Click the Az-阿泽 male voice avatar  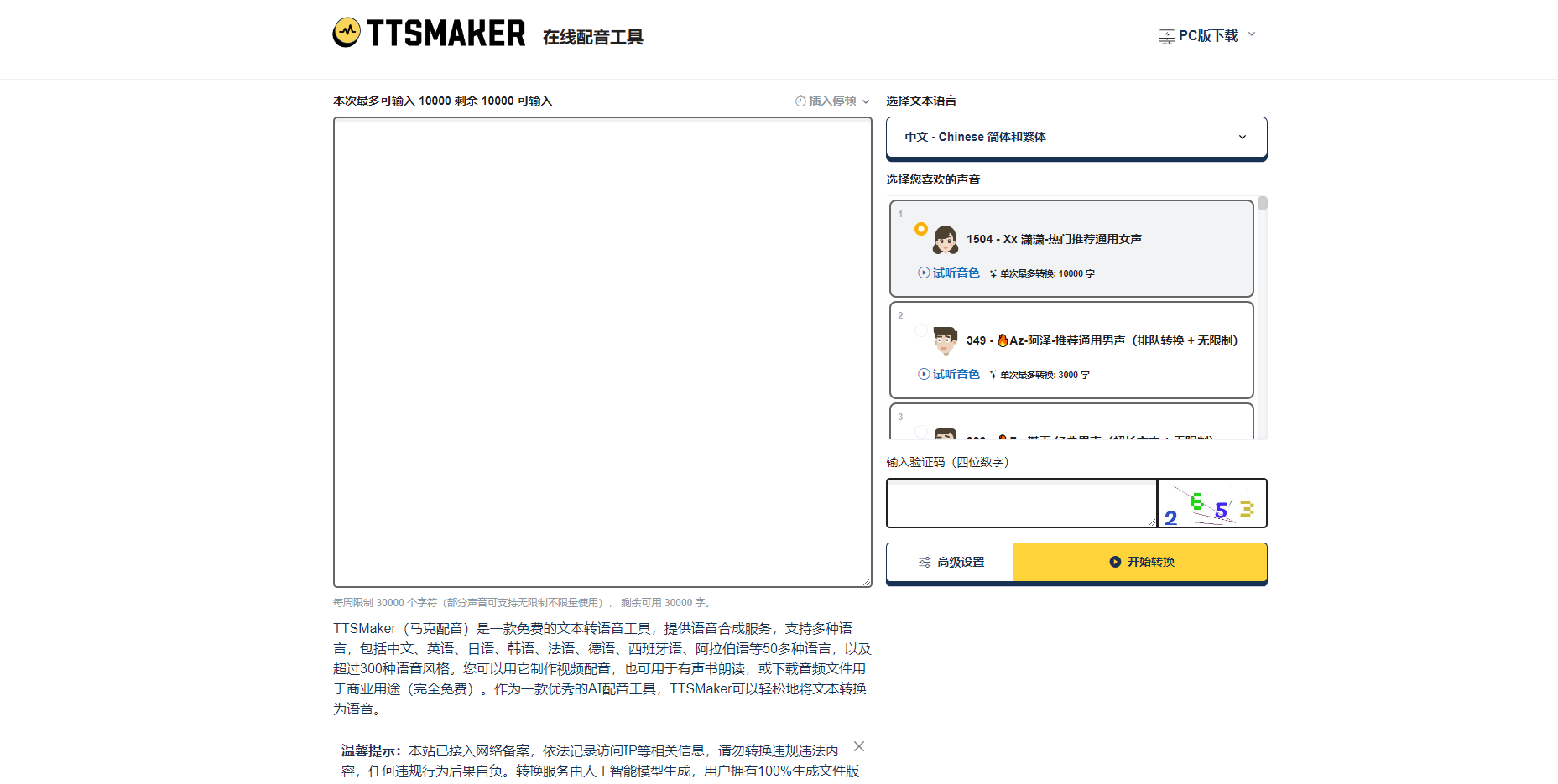946,340
